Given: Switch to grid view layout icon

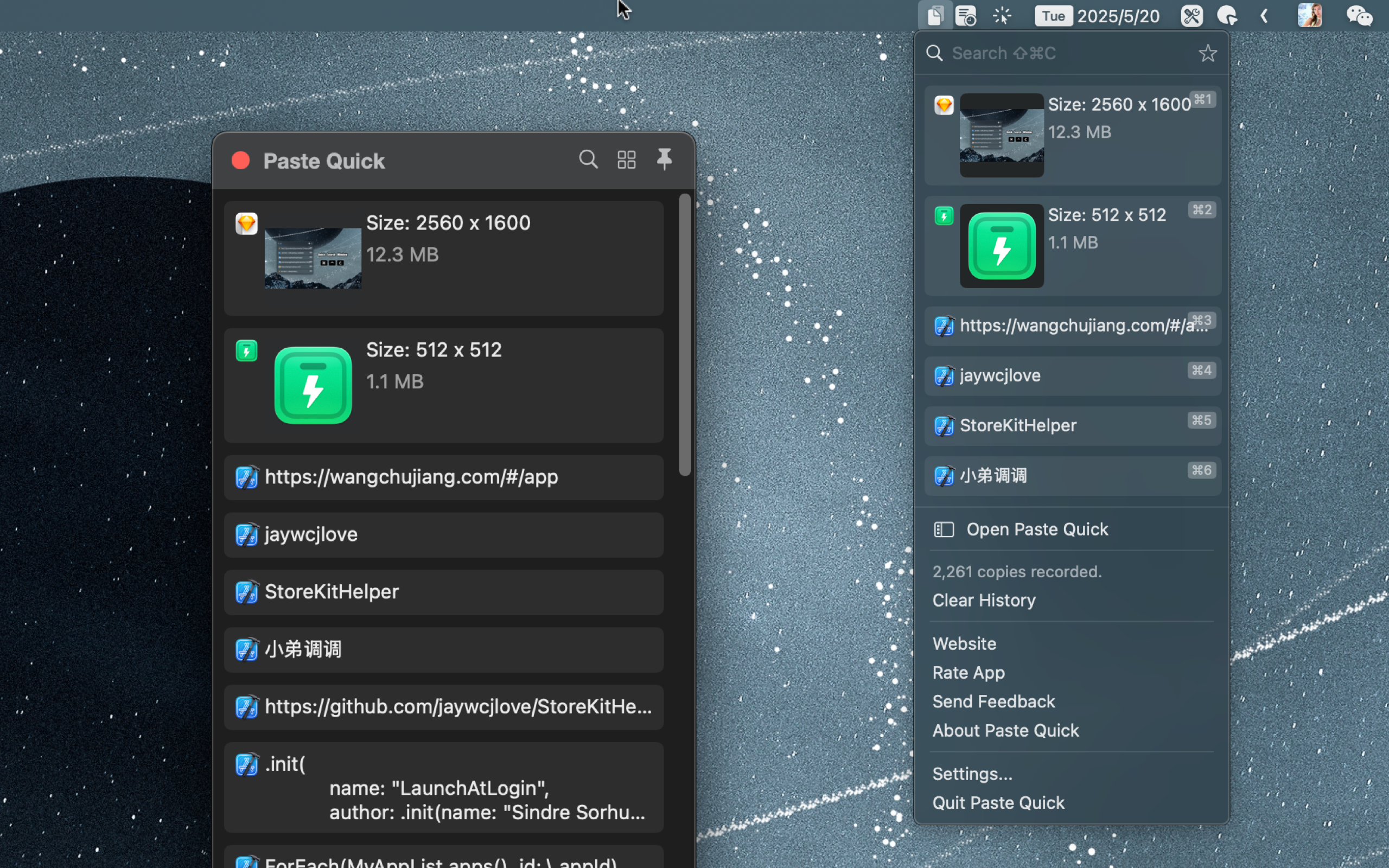Looking at the screenshot, I should click(626, 159).
